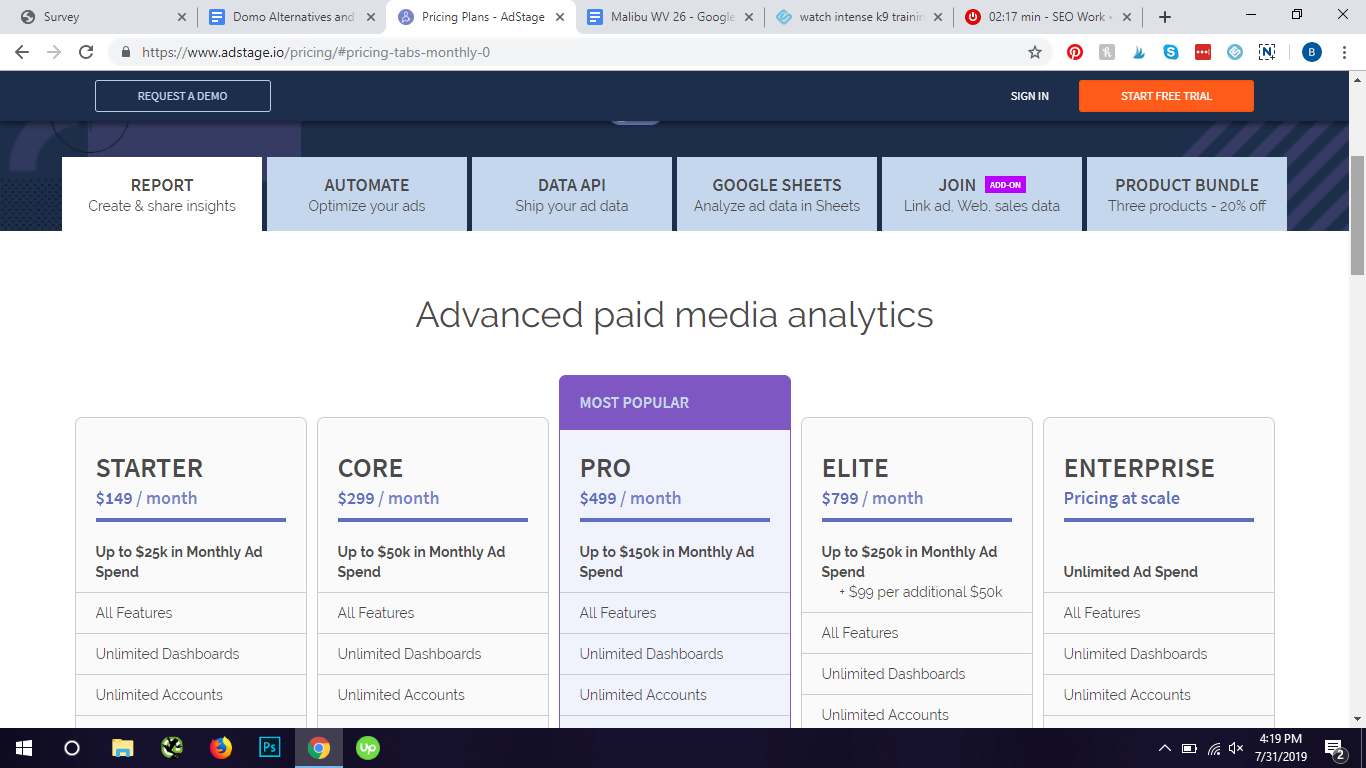
Task: Click the Honey extension icon
Action: (1107, 52)
